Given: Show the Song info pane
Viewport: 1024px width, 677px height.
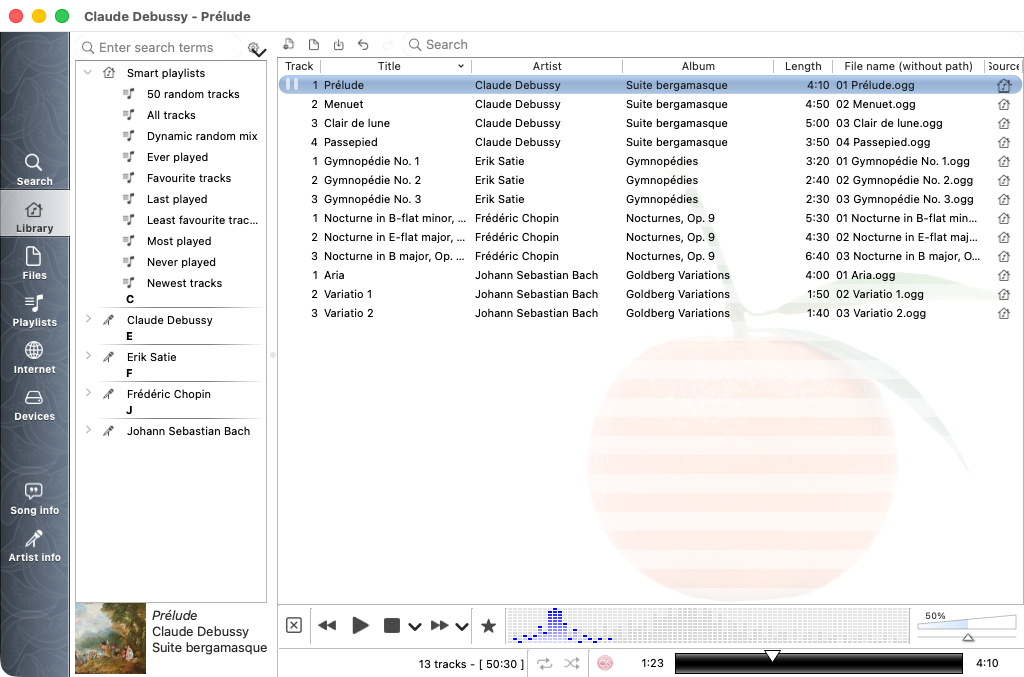Looking at the screenshot, I should 34,499.
